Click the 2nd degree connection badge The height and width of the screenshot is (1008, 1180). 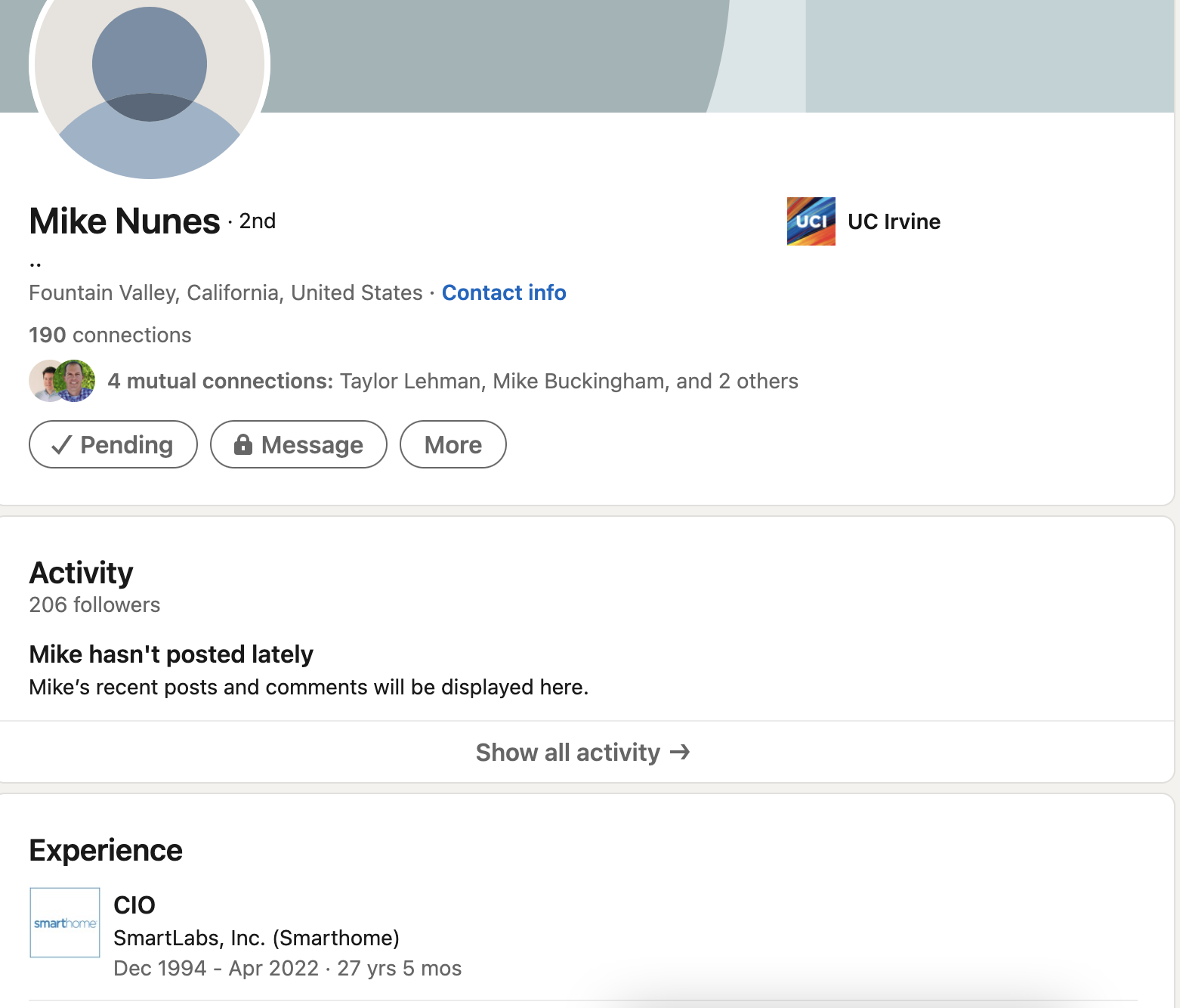(x=258, y=221)
